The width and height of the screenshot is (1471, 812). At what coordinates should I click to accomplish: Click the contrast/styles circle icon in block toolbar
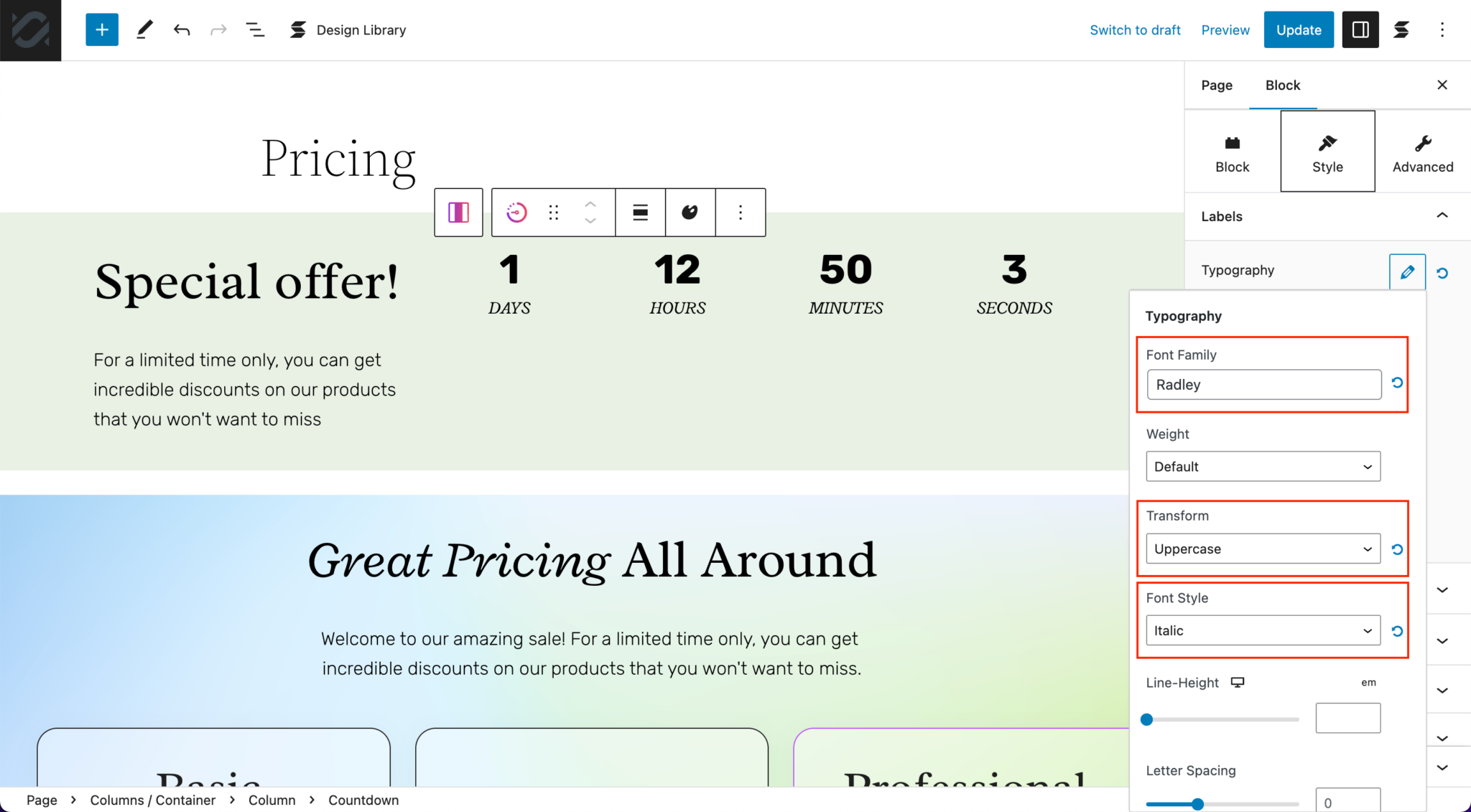[690, 212]
